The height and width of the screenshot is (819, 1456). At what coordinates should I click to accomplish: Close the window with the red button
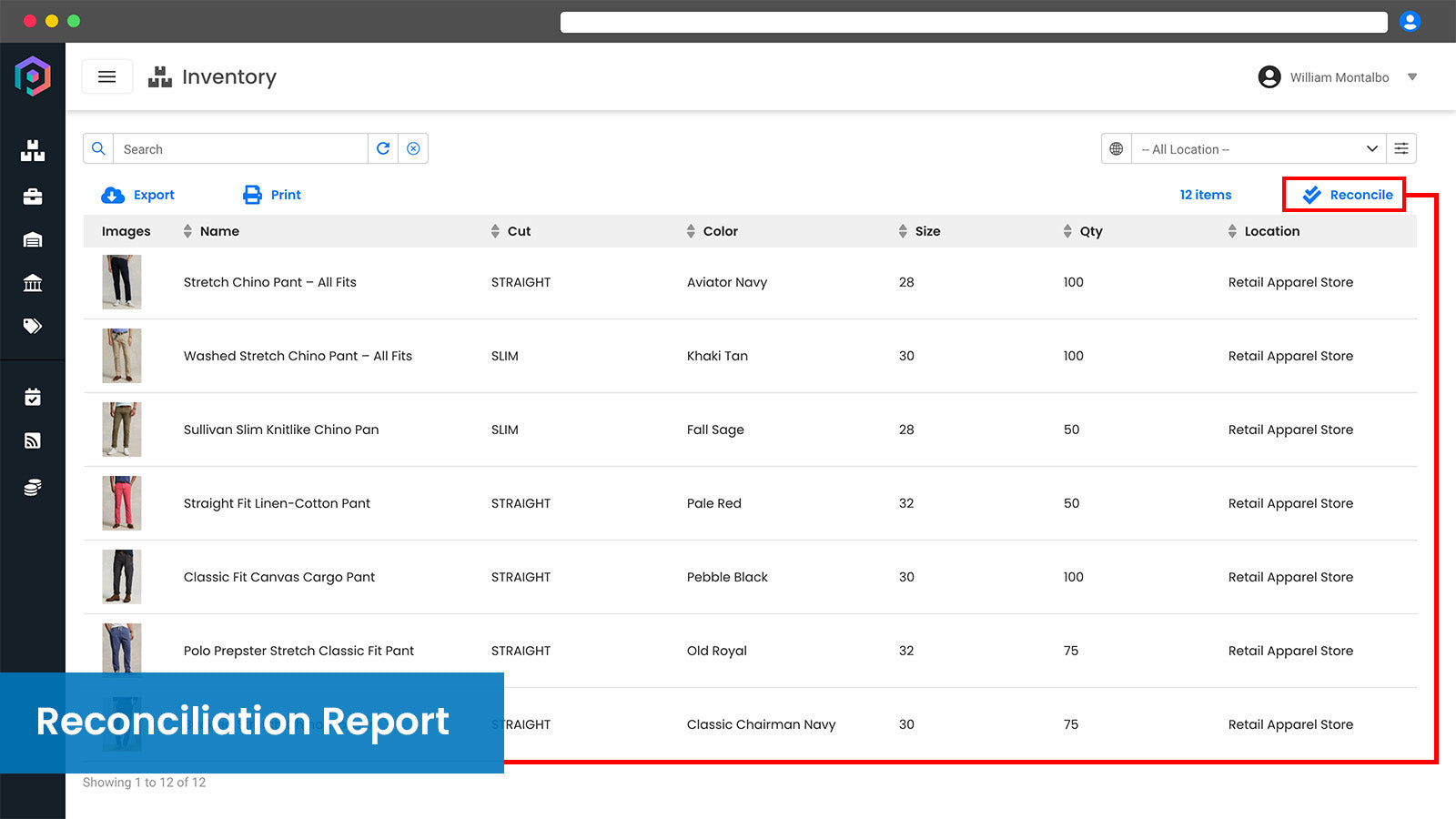click(30, 21)
